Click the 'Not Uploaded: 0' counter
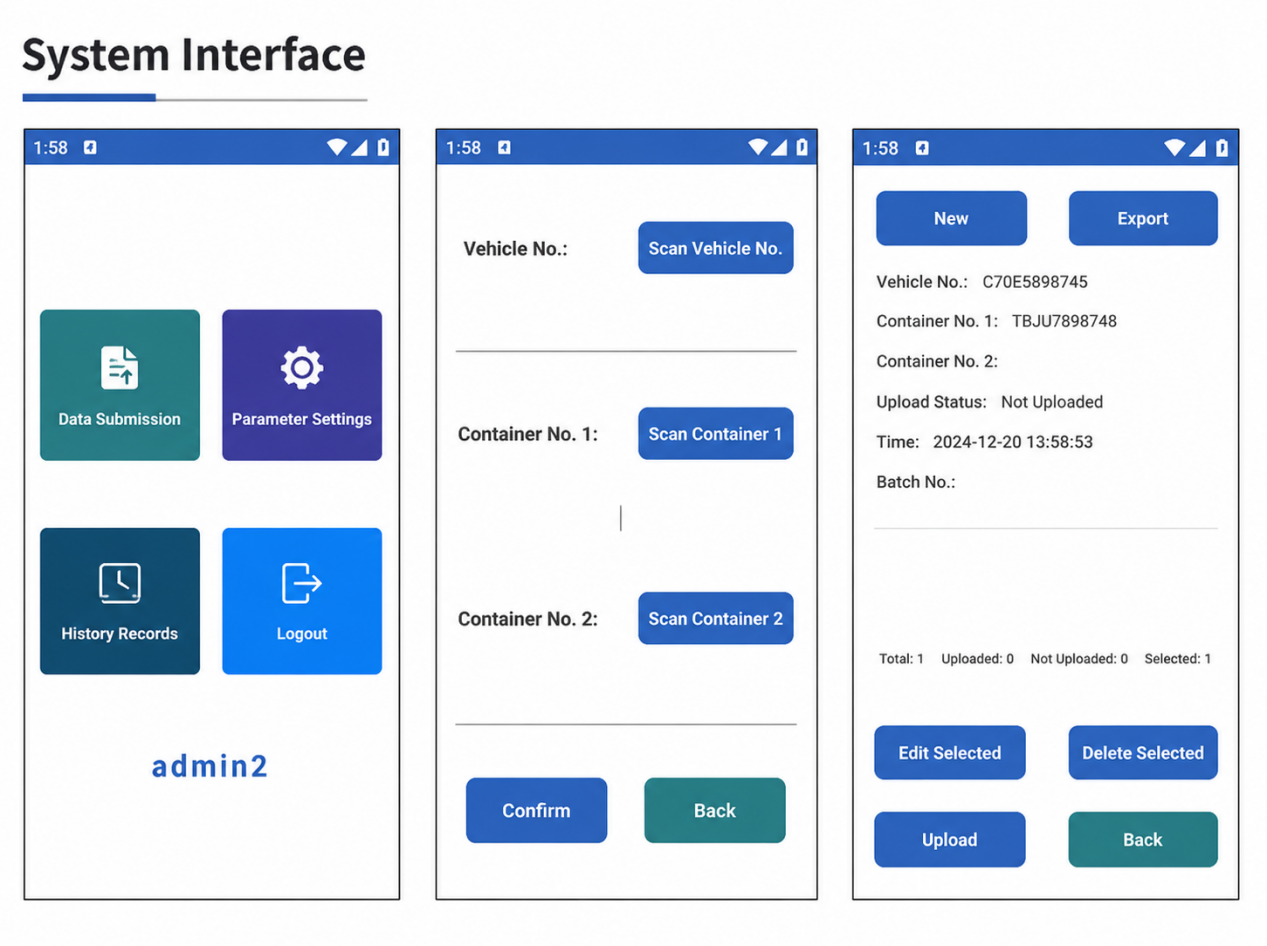The height and width of the screenshot is (946, 1267). pyautogui.click(x=1079, y=659)
